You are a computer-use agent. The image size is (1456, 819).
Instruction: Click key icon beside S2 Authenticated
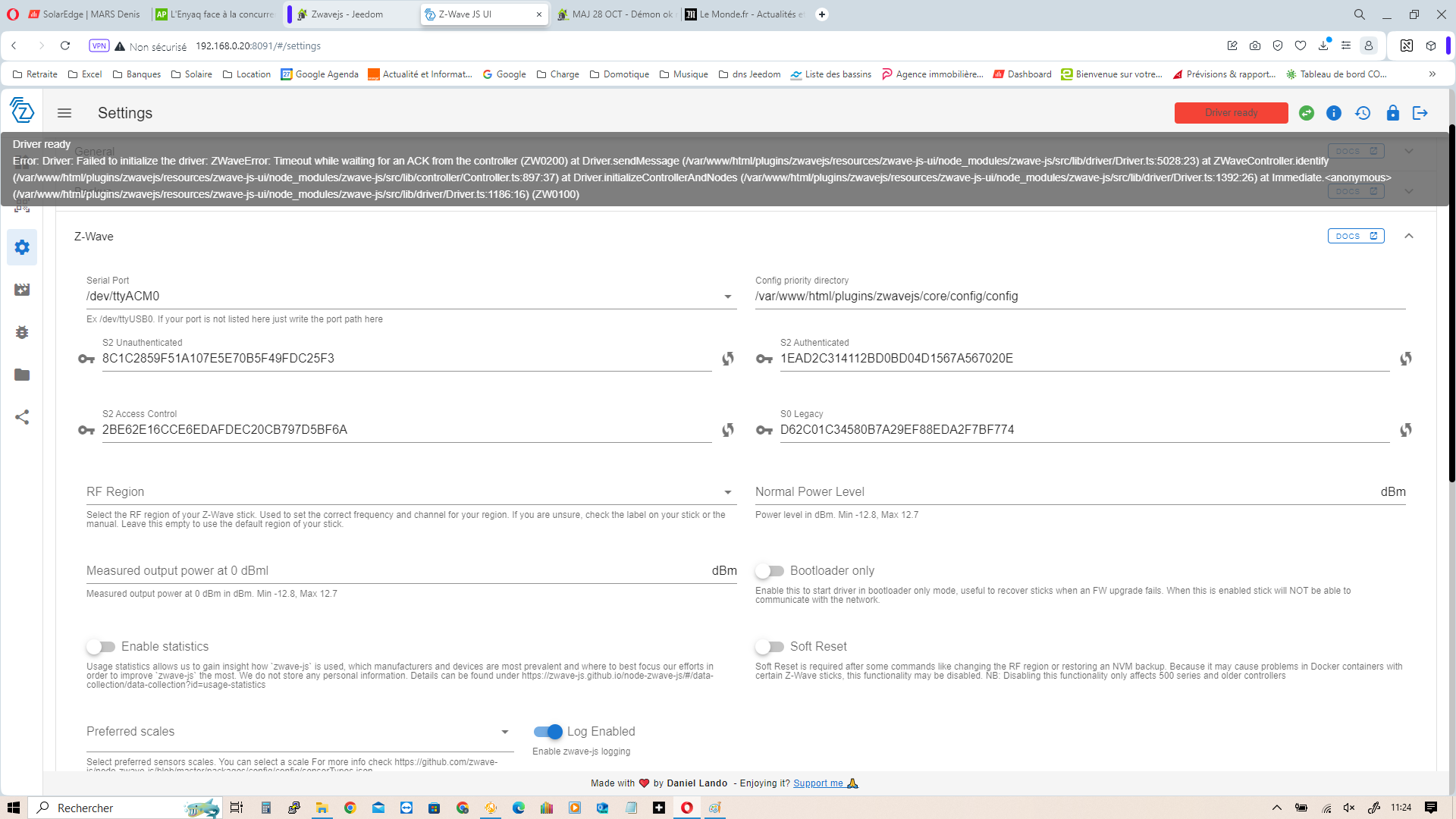coord(764,359)
